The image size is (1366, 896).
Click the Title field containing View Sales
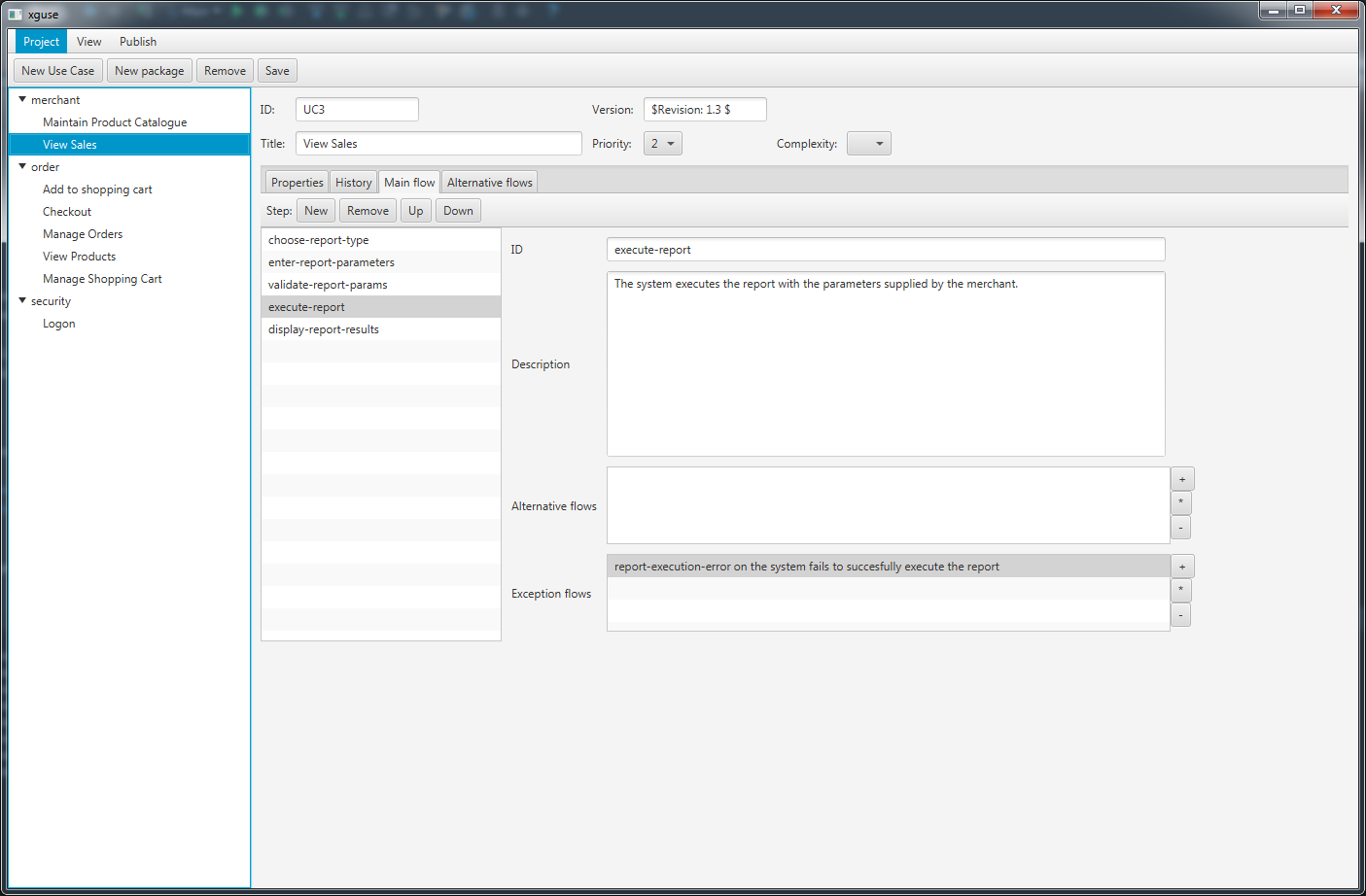[x=438, y=144]
